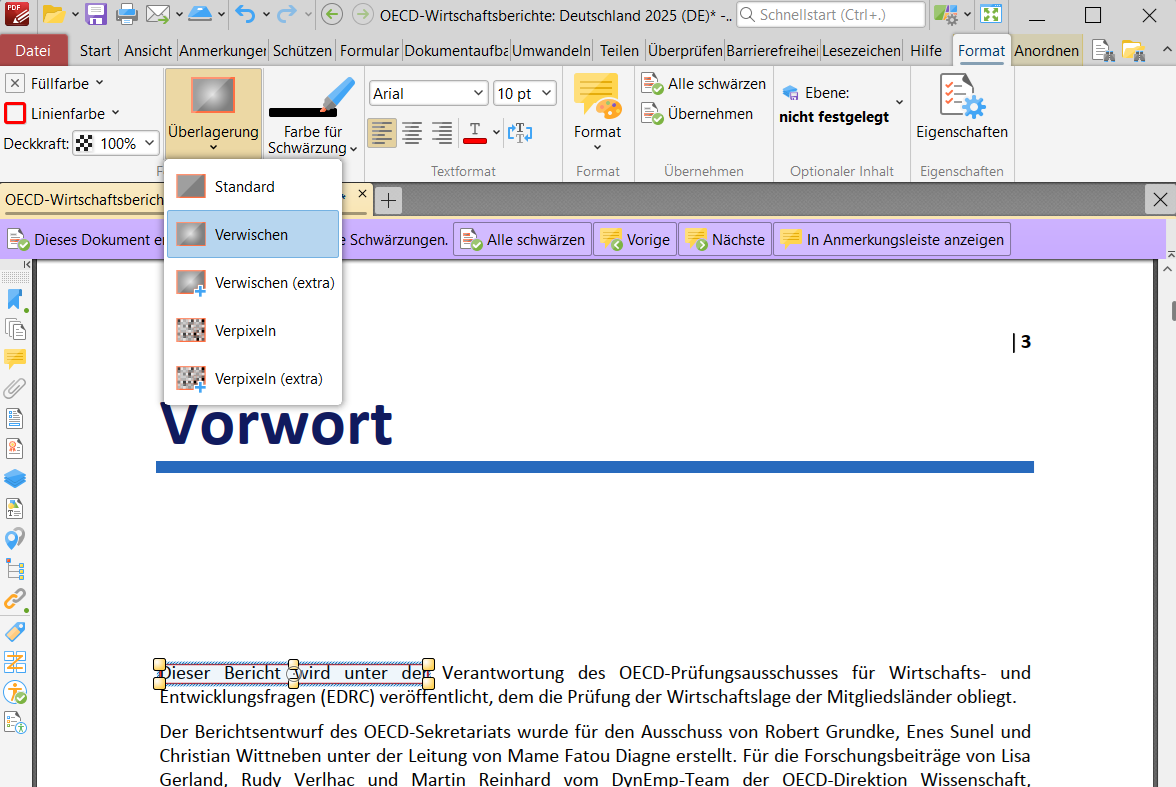Click the Save icon in quick toolbar
The width and height of the screenshot is (1176, 787).
click(96, 15)
